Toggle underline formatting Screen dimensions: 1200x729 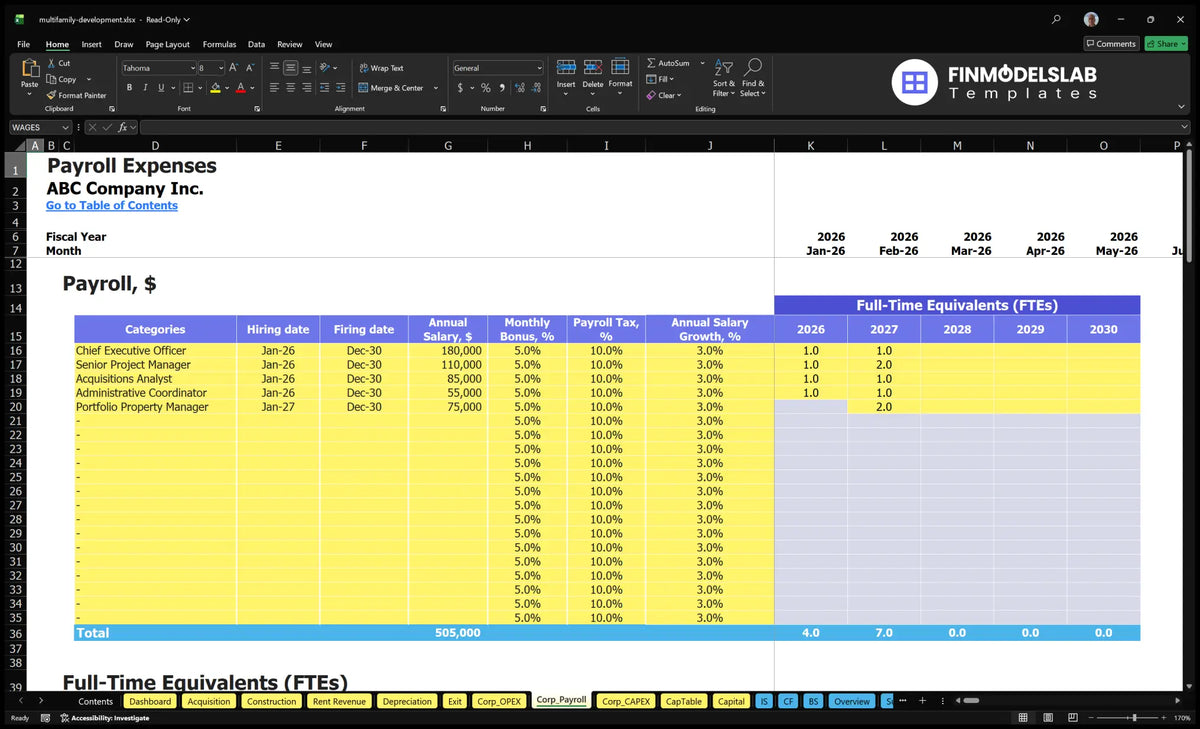[160, 88]
